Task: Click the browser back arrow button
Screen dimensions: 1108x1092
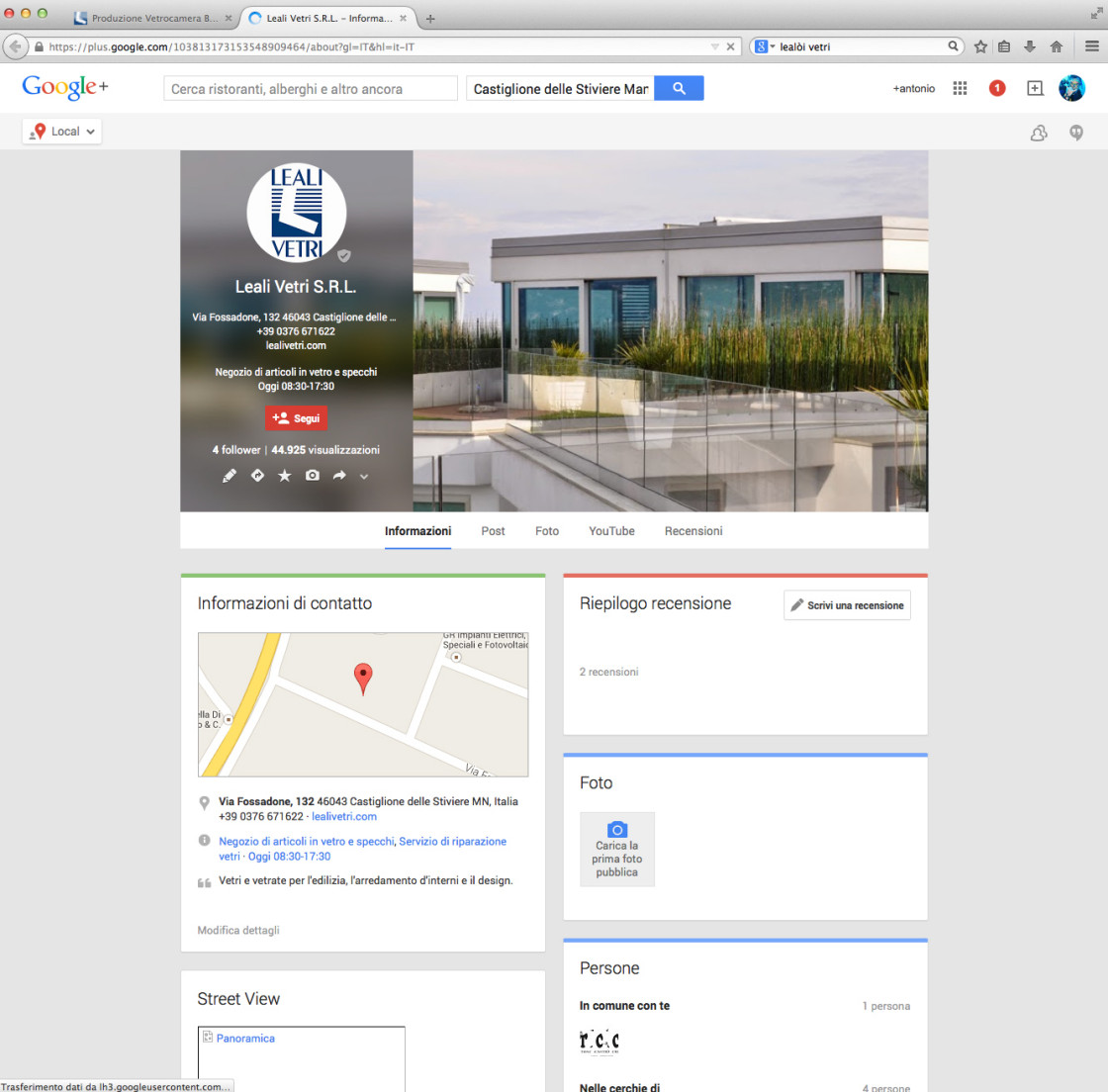Action: coord(15,46)
